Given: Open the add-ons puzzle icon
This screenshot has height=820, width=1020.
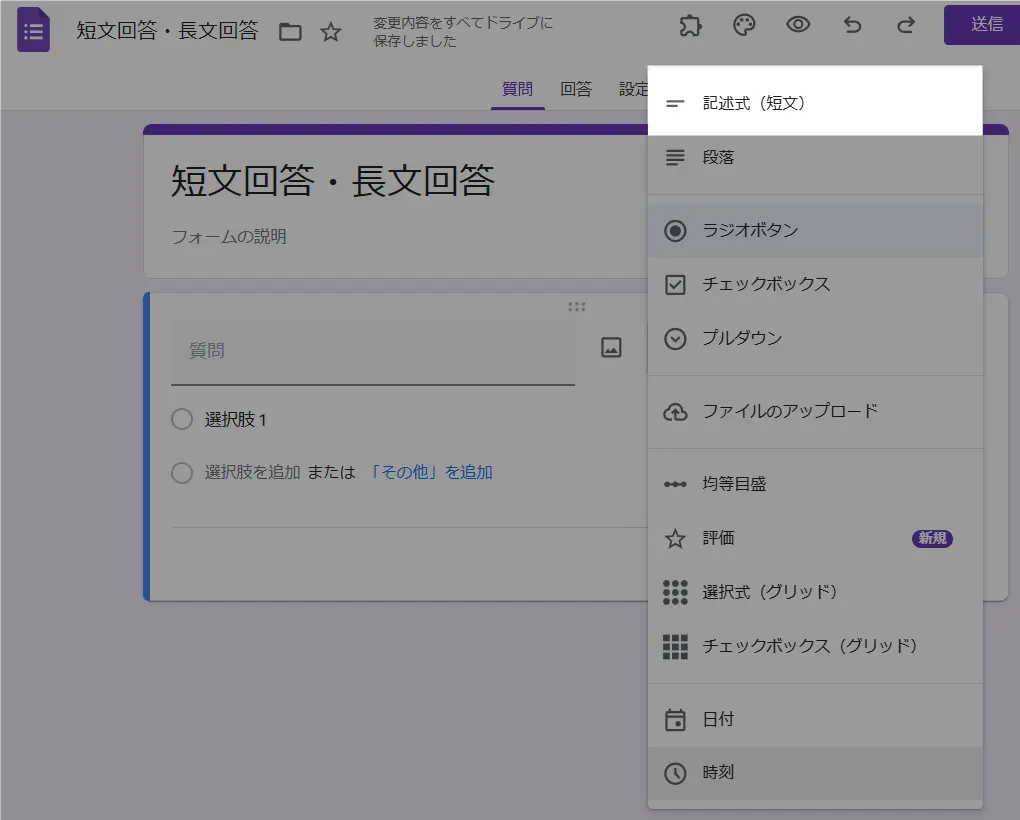Looking at the screenshot, I should [x=690, y=26].
